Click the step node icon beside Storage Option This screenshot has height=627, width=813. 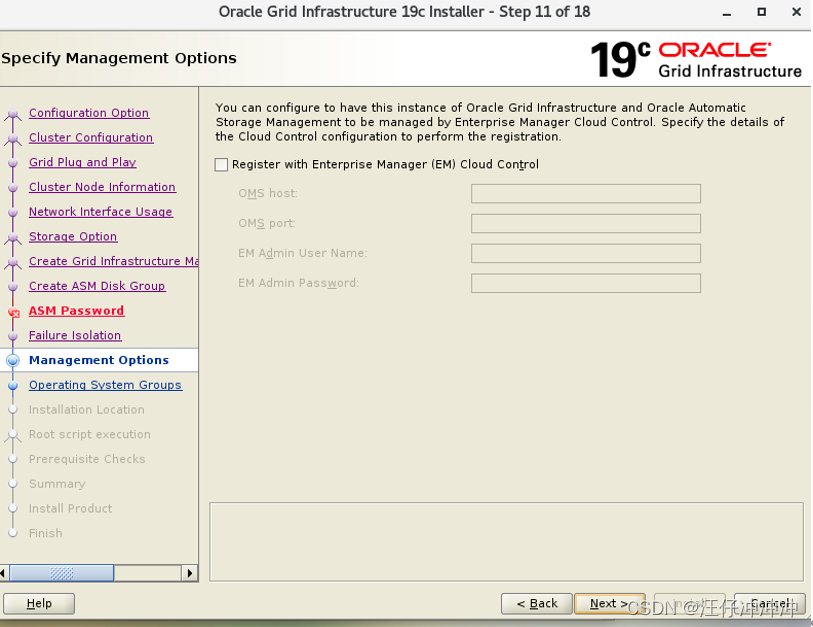[13, 238]
